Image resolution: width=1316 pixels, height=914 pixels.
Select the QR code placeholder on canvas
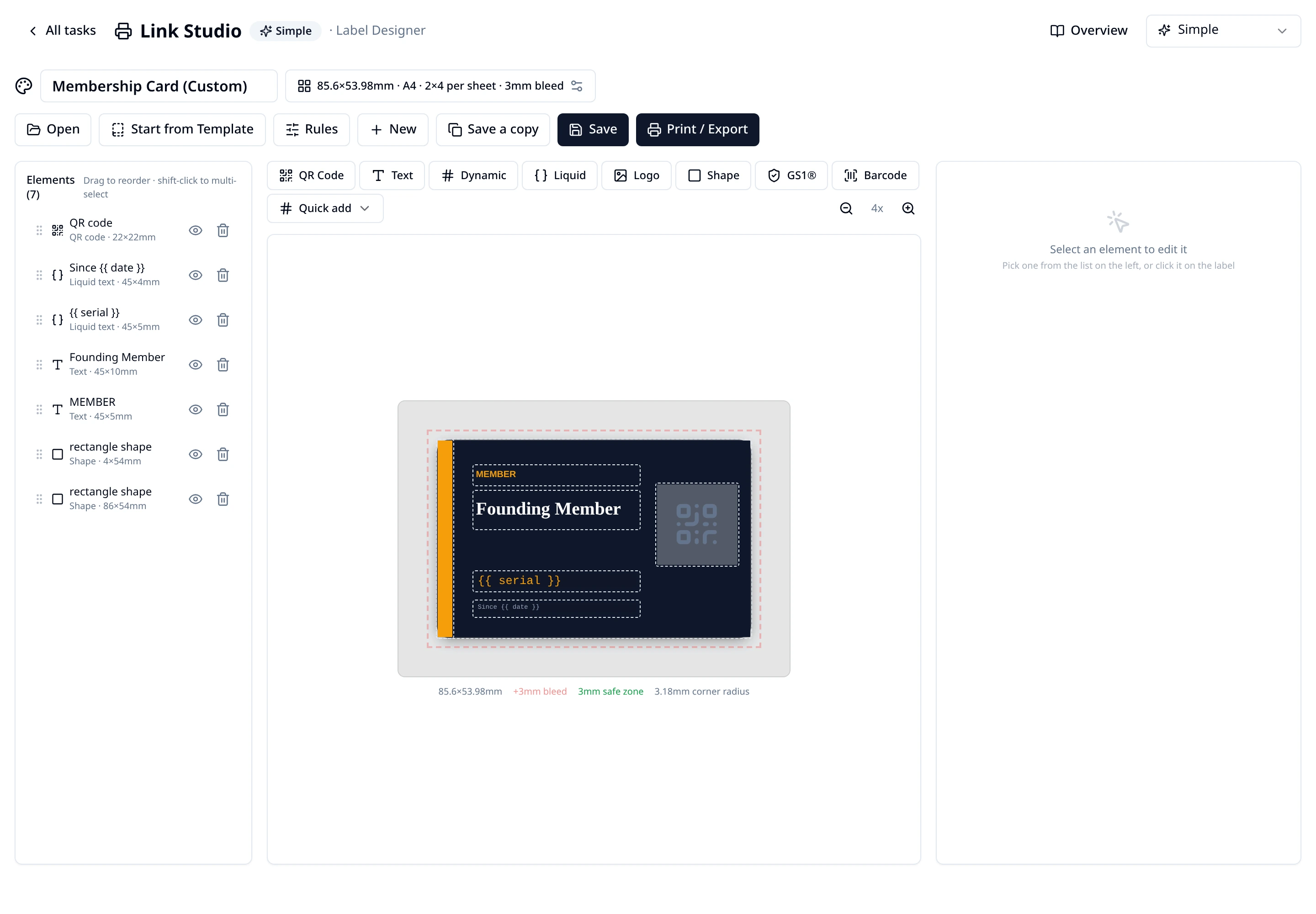[697, 524]
